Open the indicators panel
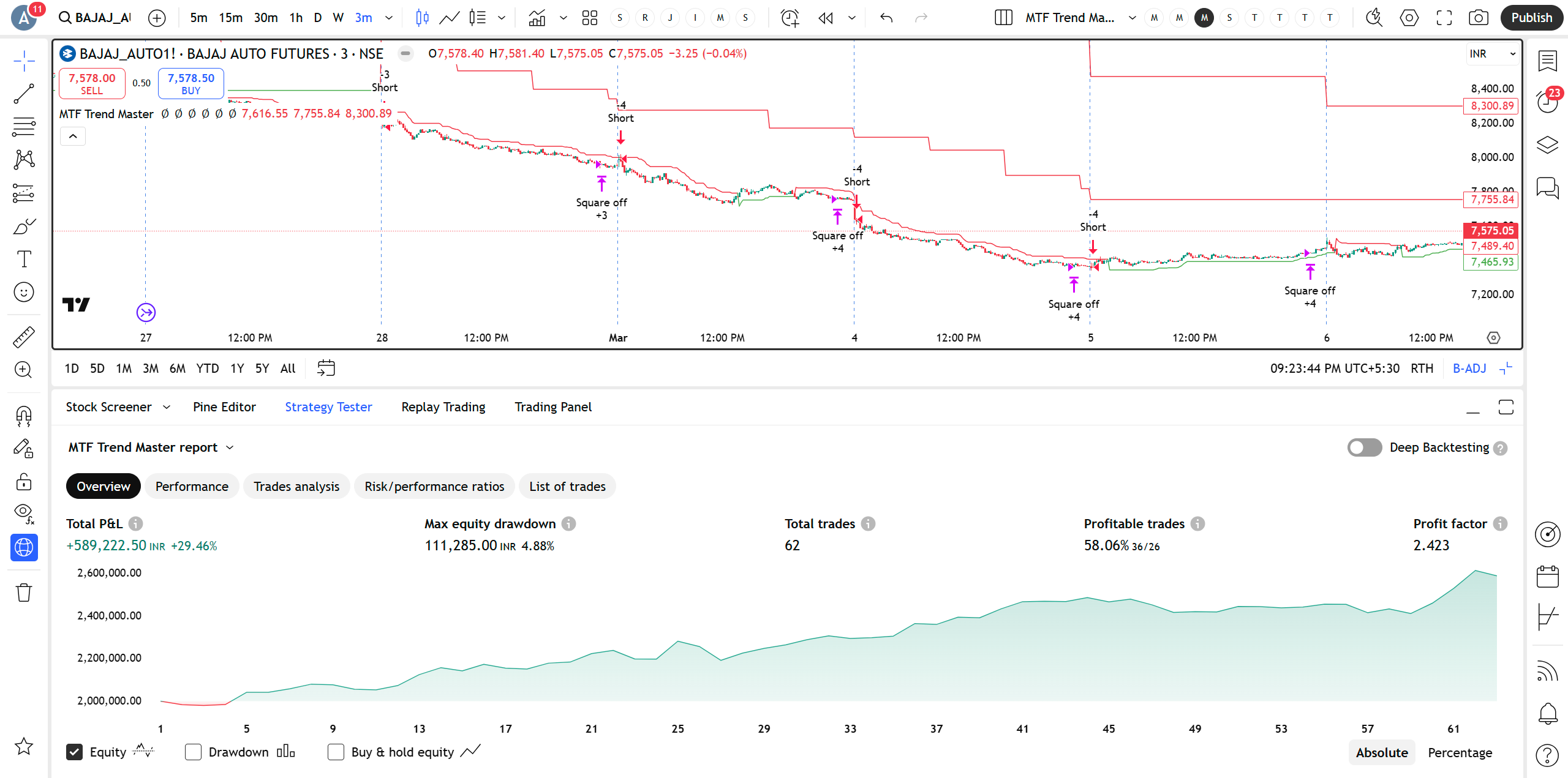Image resolution: width=1568 pixels, height=778 pixels. click(537, 18)
